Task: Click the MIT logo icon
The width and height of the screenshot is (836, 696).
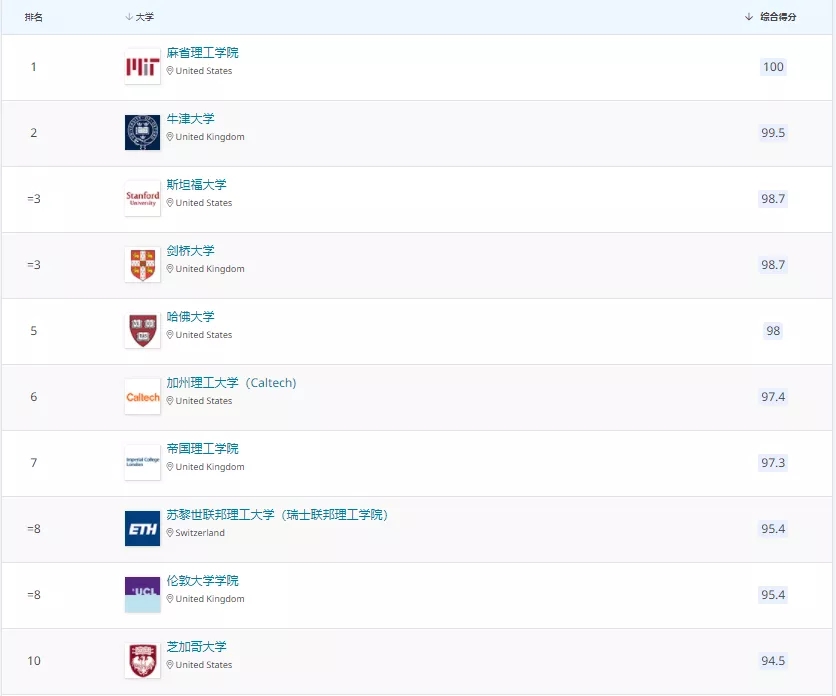Action: tap(142, 67)
